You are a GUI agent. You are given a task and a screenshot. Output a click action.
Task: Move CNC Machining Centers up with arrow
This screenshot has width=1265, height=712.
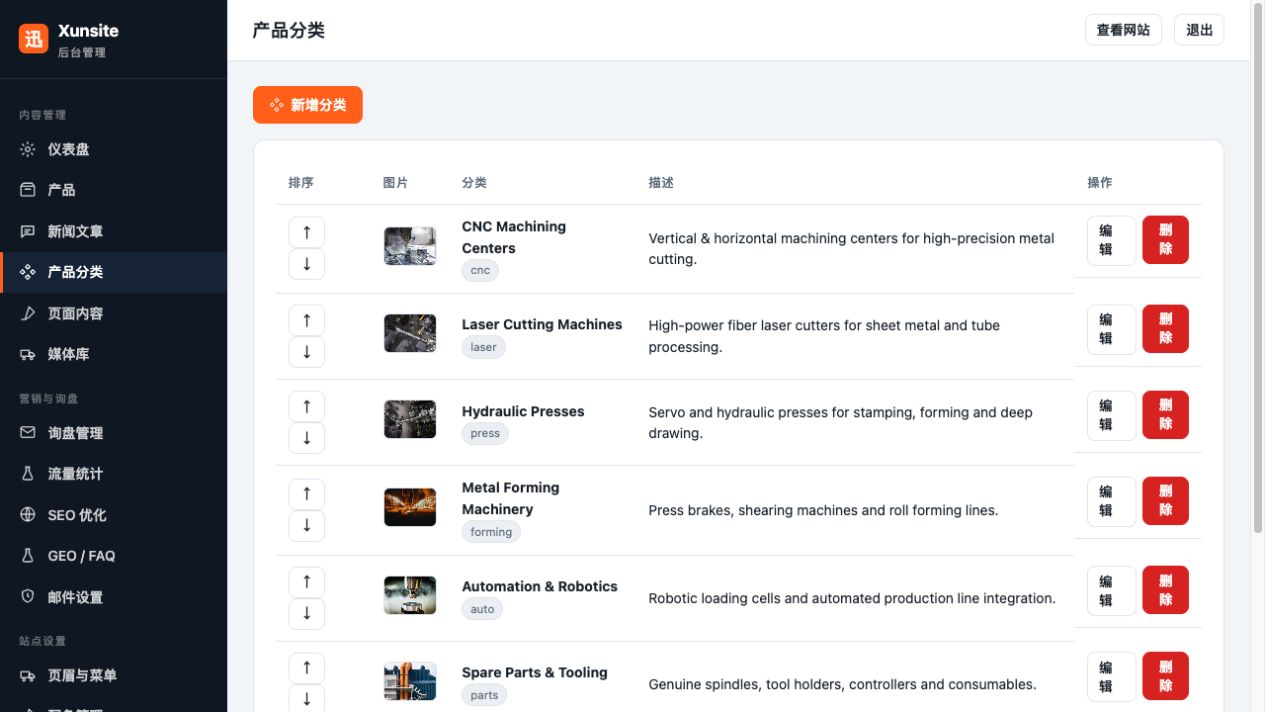point(306,232)
